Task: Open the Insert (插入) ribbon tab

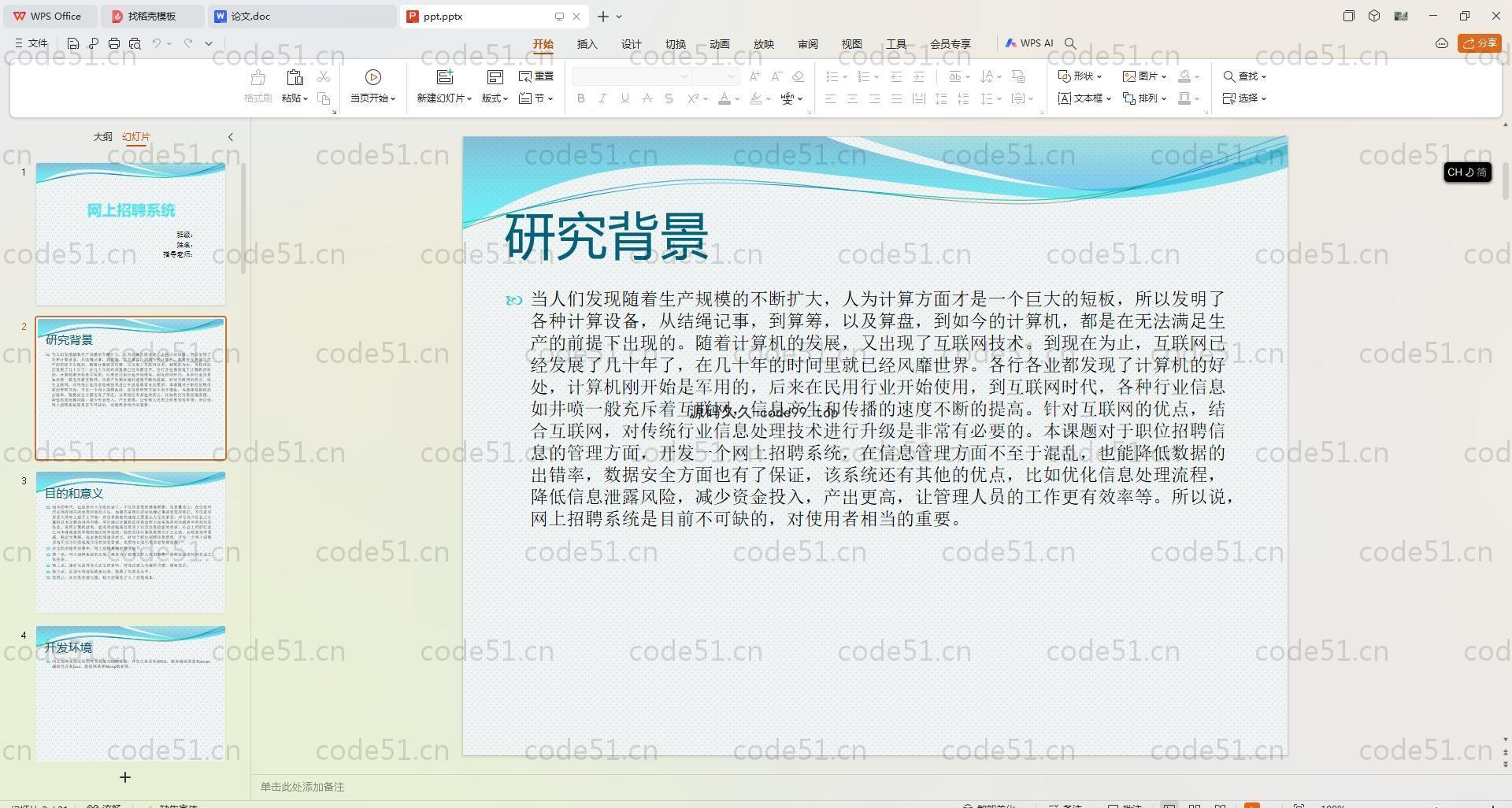Action: (587, 44)
